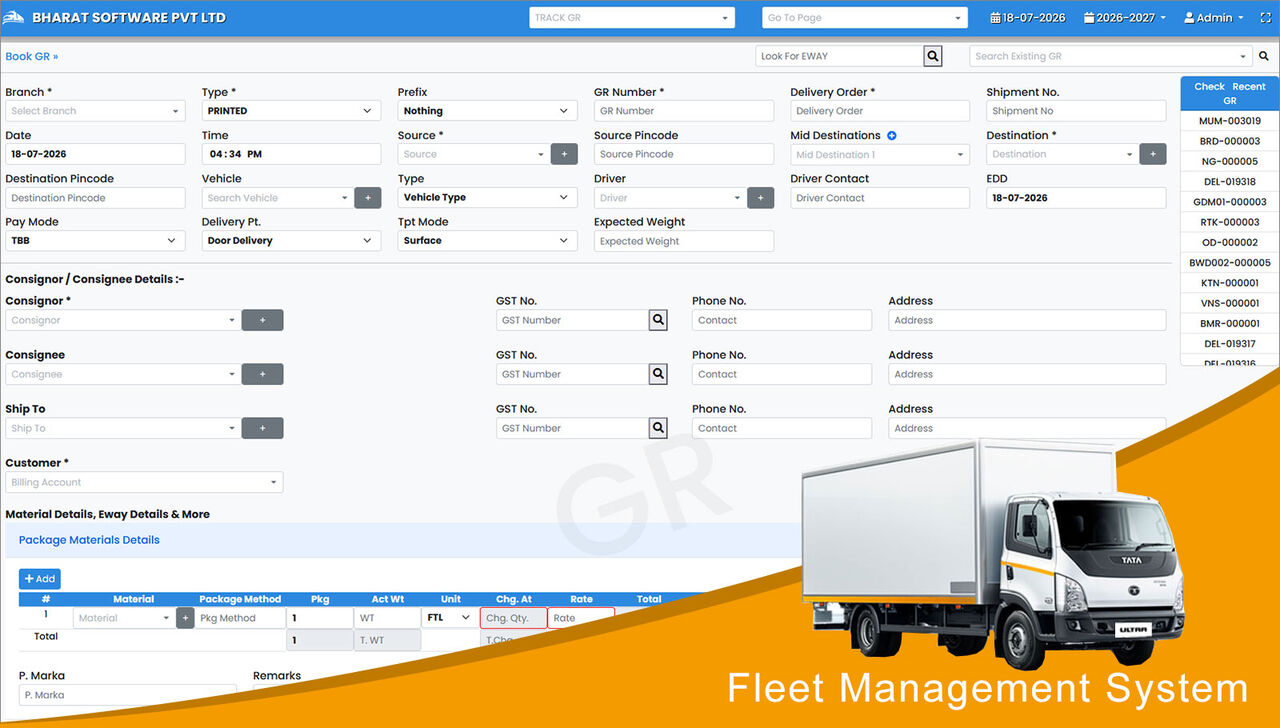Click the Shipment No input field

[x=1076, y=111]
